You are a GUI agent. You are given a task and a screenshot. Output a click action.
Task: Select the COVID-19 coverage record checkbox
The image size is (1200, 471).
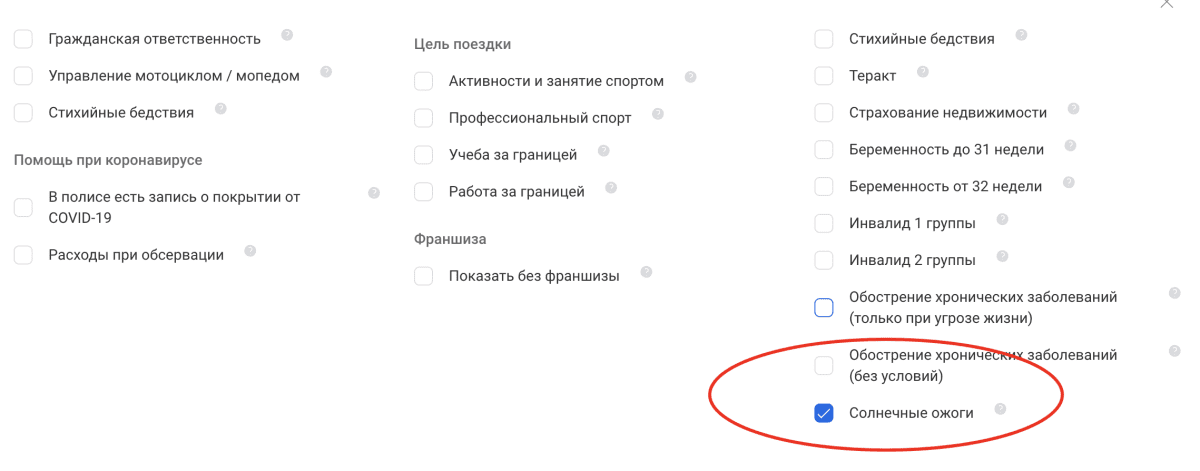[x=24, y=208]
